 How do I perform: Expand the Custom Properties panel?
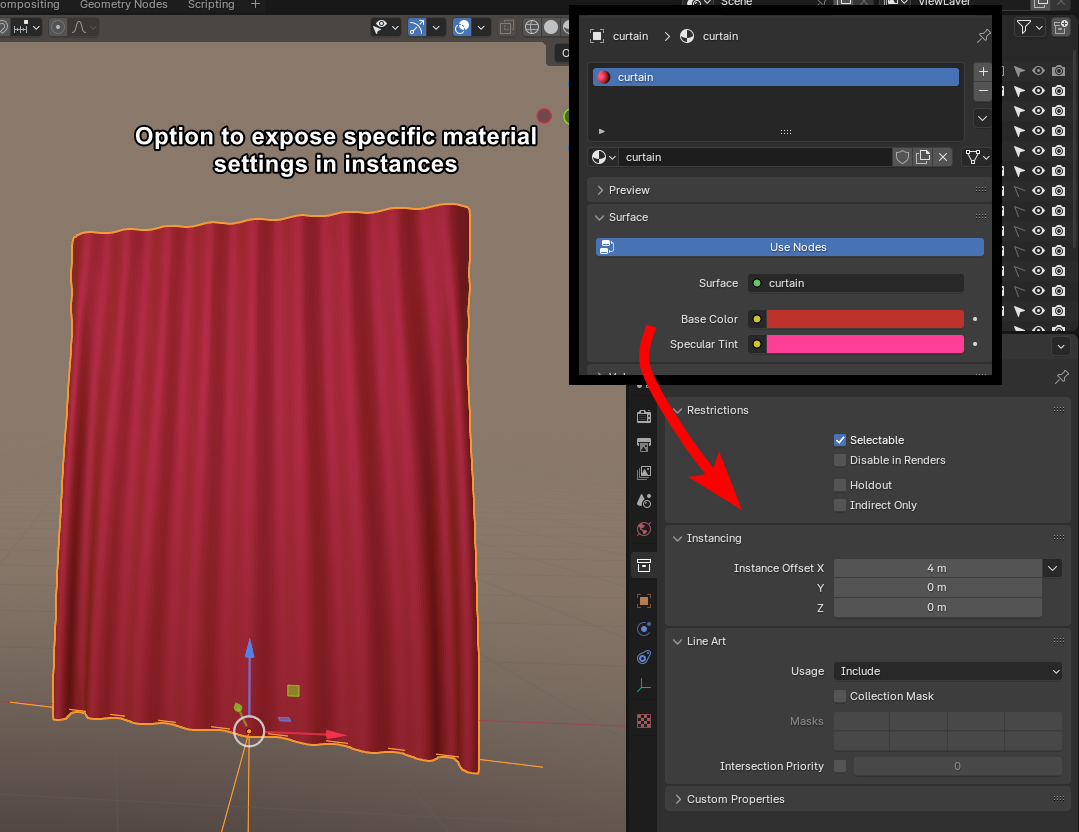[678, 799]
